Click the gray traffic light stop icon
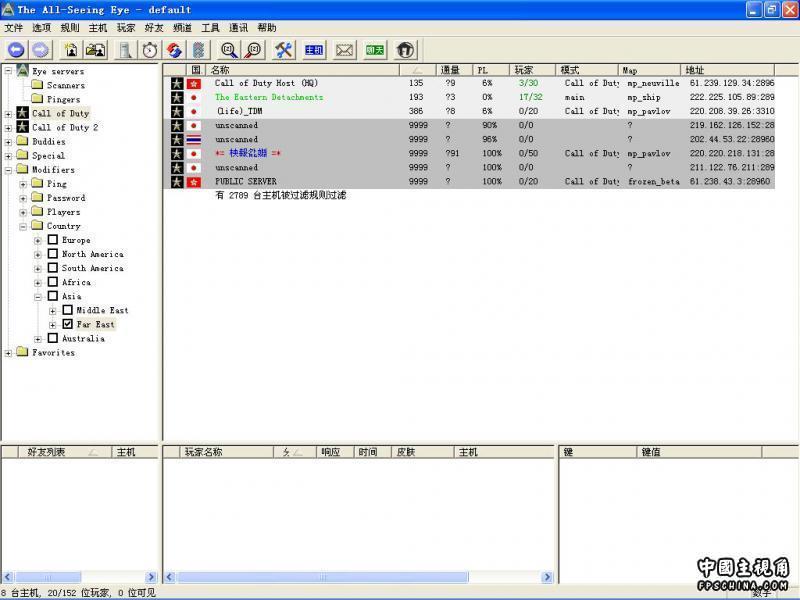The height and width of the screenshot is (600, 800). pyautogui.click(x=198, y=49)
